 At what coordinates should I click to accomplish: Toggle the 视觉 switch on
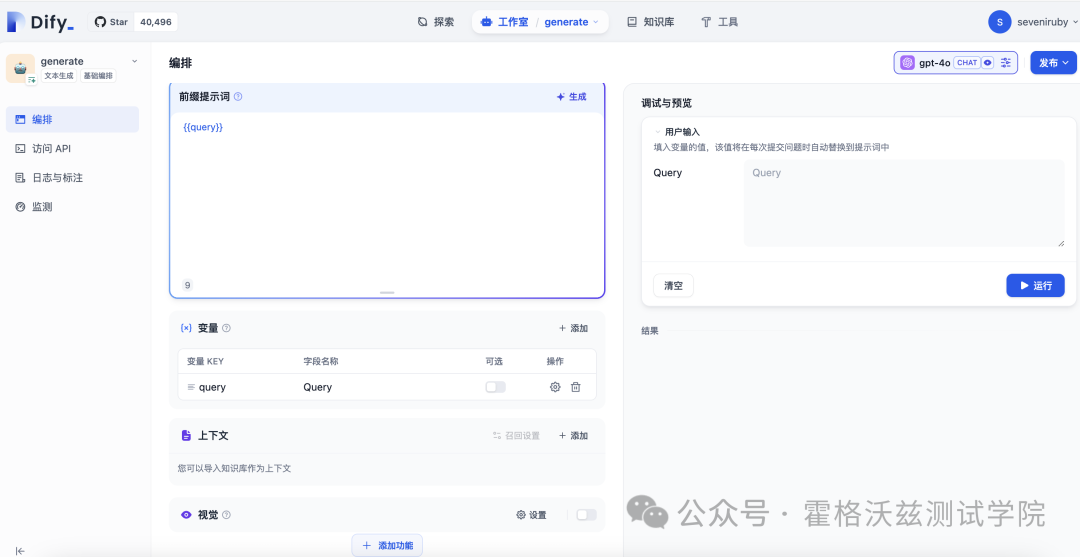(587, 515)
